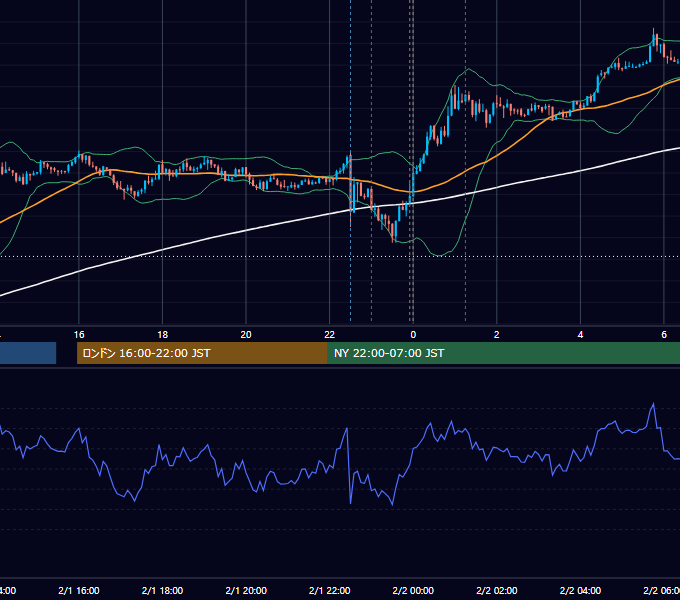Click the 2/2 00:00 date label
680x600 pixels.
413,590
